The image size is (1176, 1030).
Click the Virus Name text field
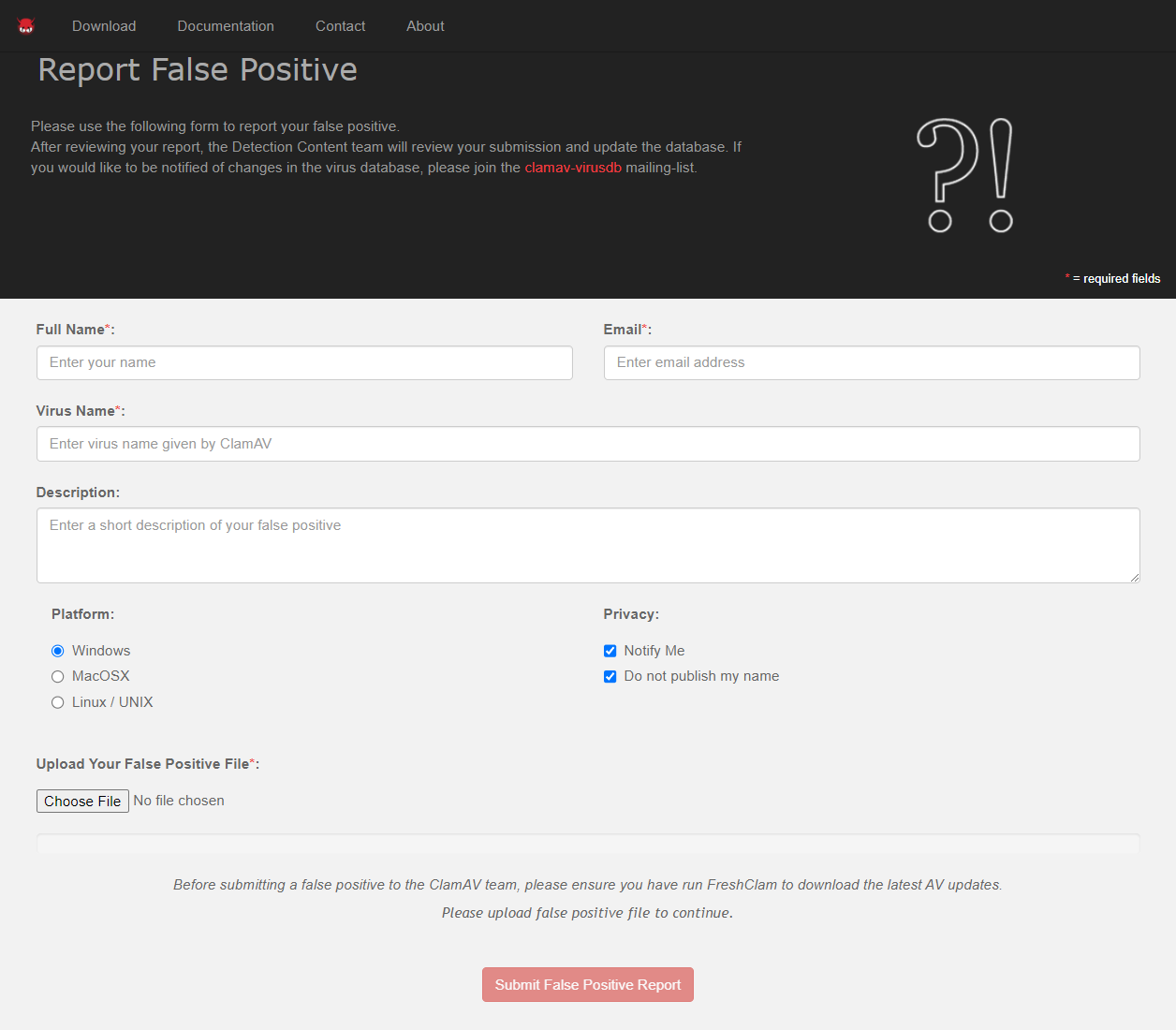[587, 443]
